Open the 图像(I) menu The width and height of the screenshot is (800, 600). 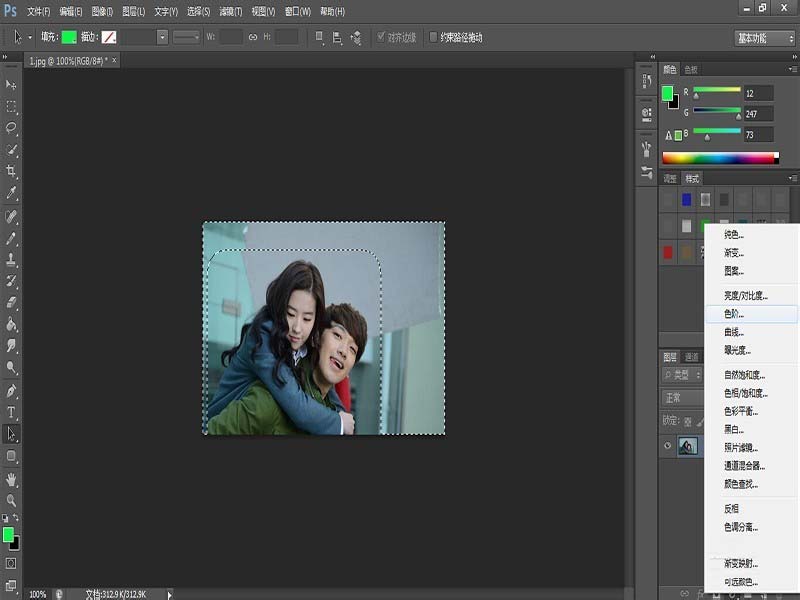coord(102,11)
